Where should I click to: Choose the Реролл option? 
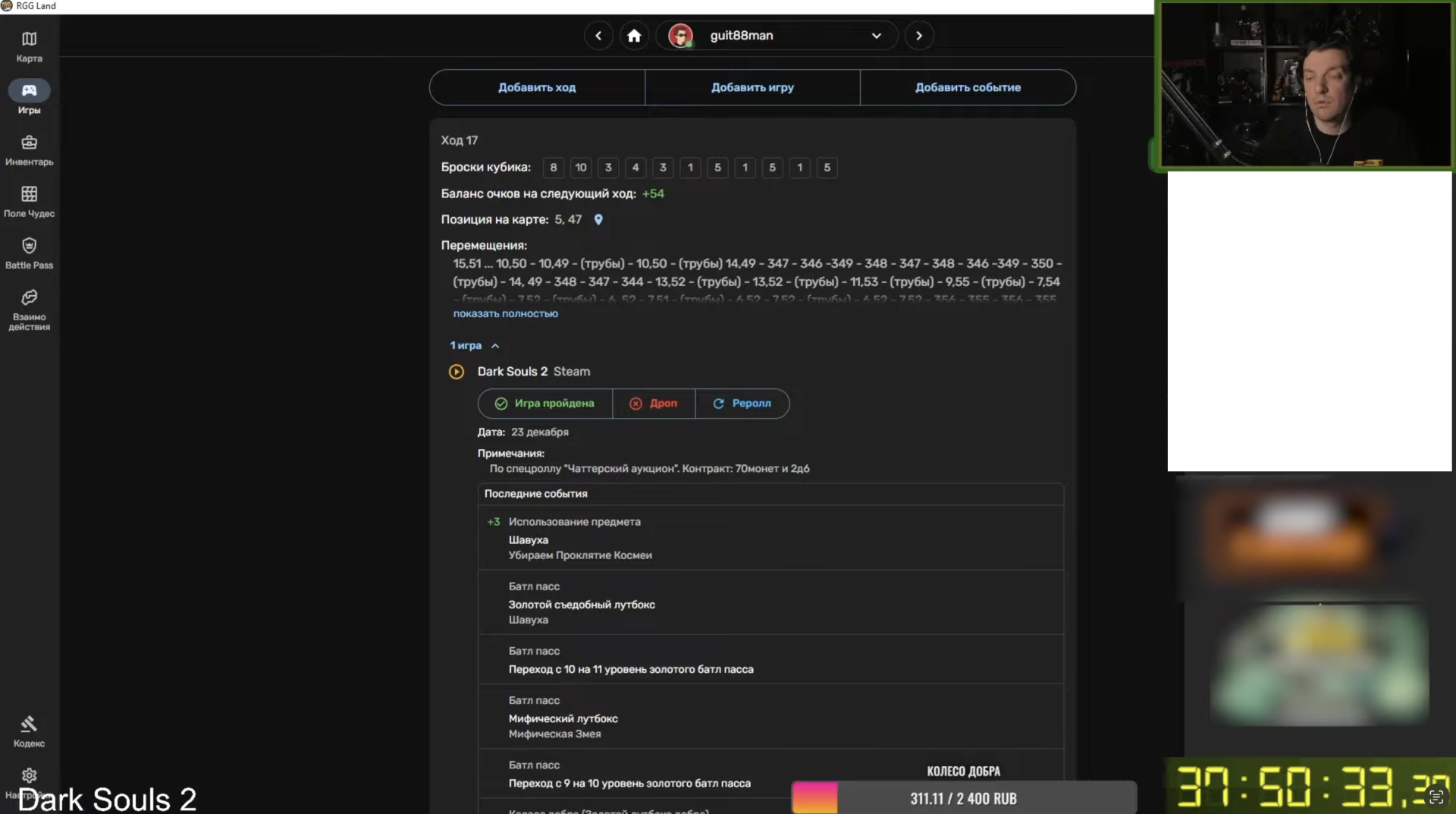742,404
